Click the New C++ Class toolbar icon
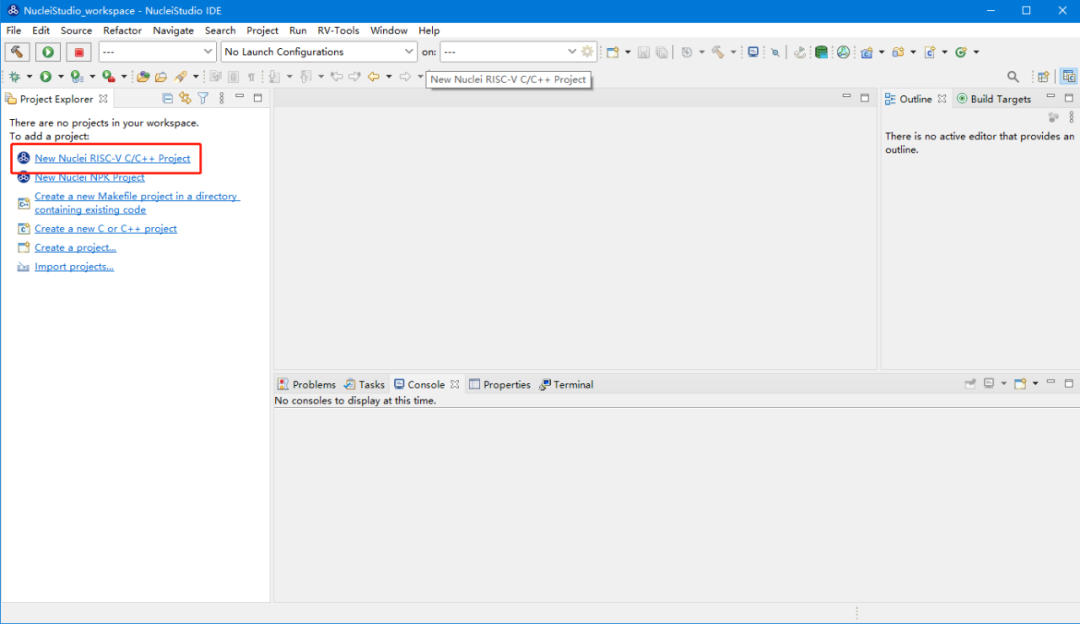Viewport: 1080px width, 624px height. (x=962, y=52)
